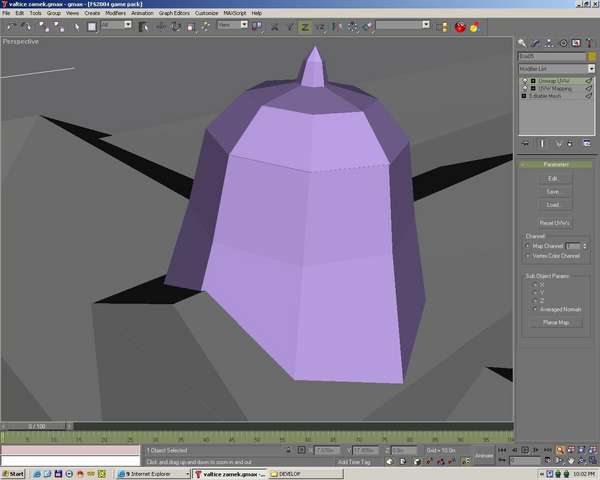Click the Planar Map button
The width and height of the screenshot is (600, 480).
[x=556, y=323]
